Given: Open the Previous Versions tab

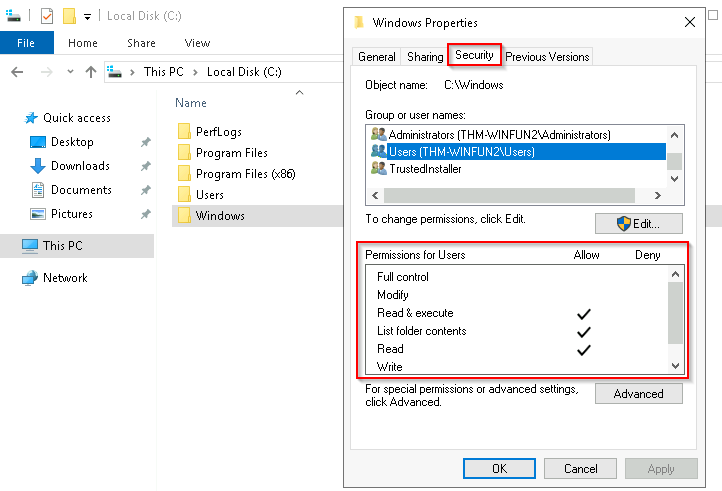Looking at the screenshot, I should (547, 57).
